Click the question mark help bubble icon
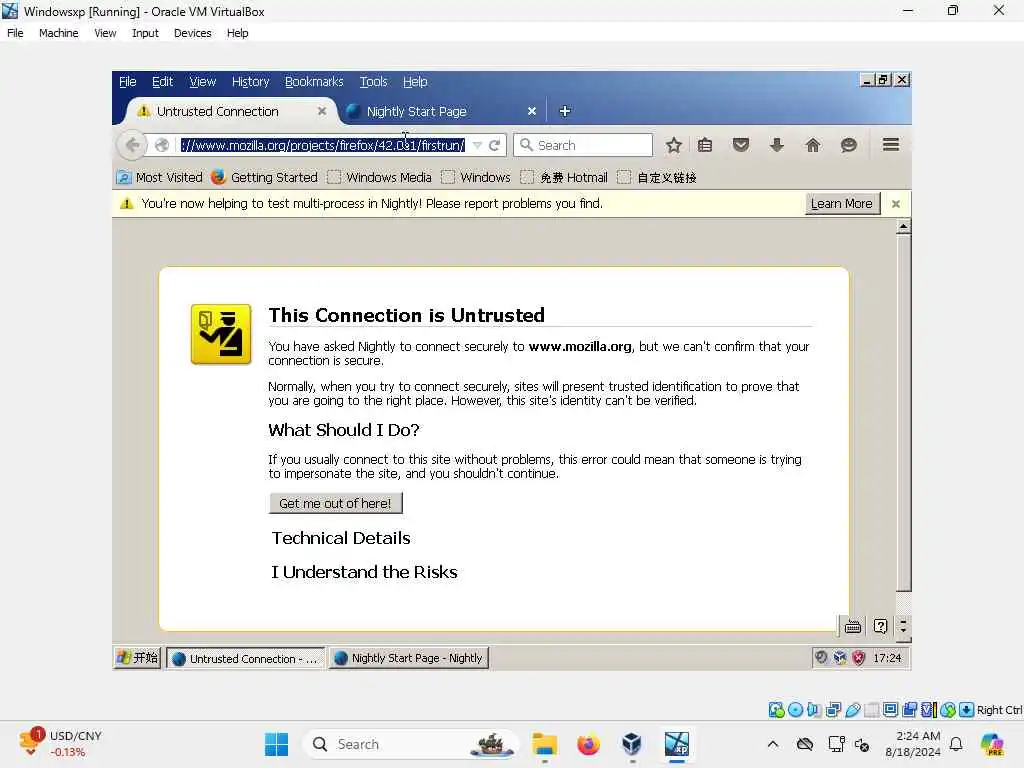This screenshot has width=1024, height=768. [x=880, y=626]
